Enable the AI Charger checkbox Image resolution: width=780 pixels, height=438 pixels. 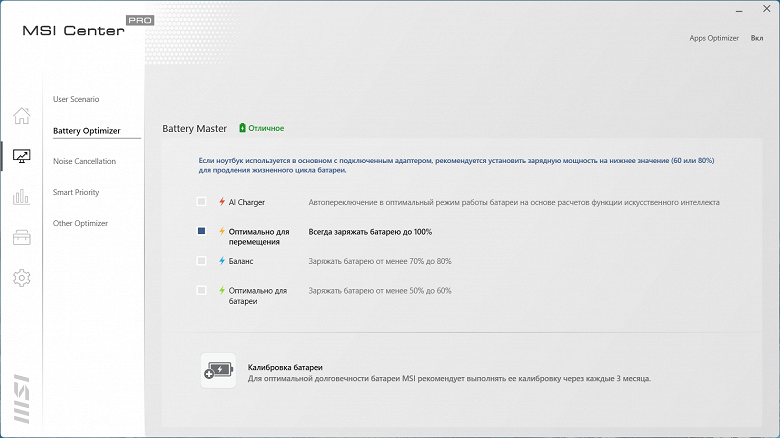point(201,202)
